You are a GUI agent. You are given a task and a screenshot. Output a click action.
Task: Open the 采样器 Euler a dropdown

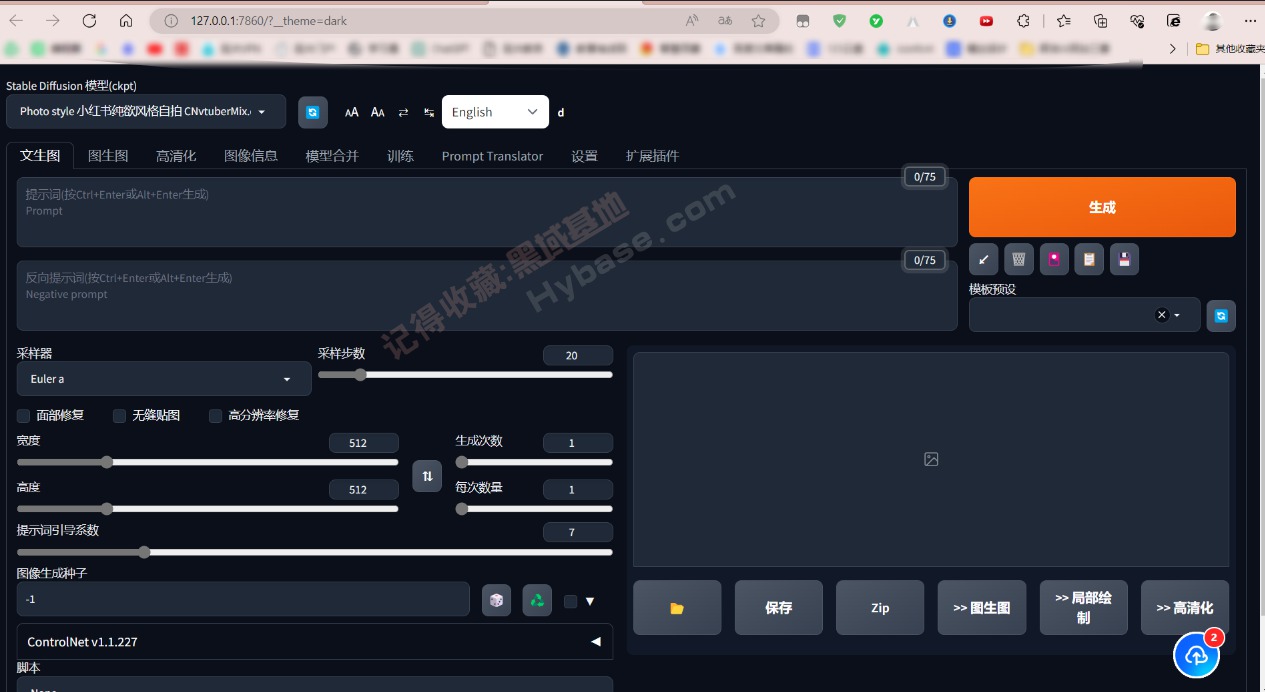(164, 379)
